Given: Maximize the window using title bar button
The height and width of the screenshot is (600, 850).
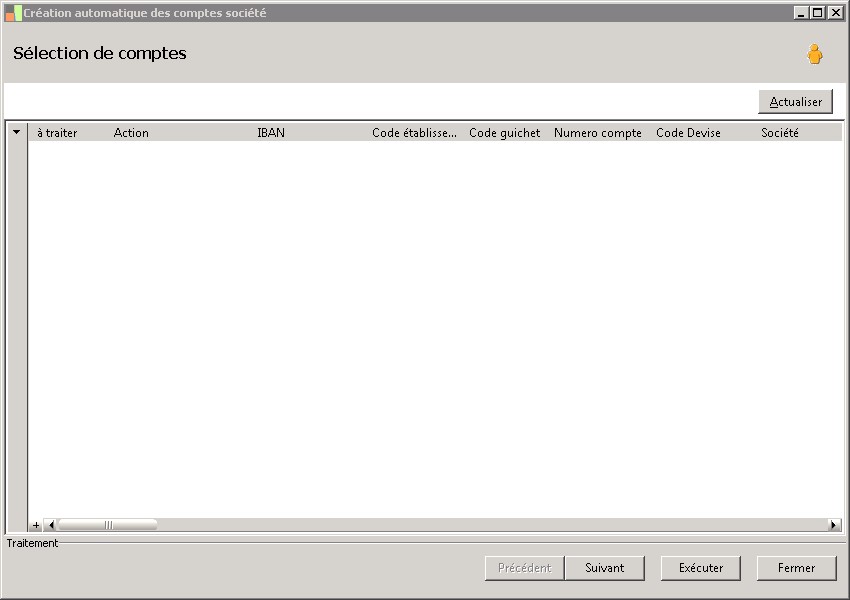Looking at the screenshot, I should click(818, 12).
